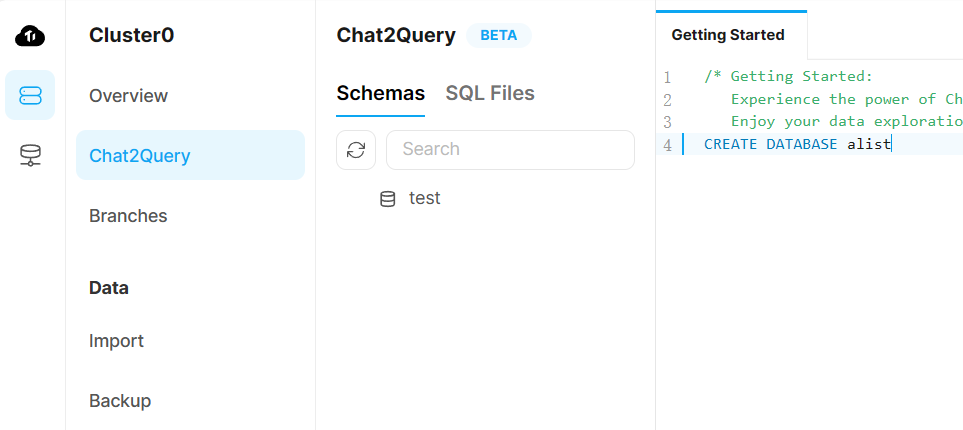
Task: Go to the Overview page
Action: 128,96
